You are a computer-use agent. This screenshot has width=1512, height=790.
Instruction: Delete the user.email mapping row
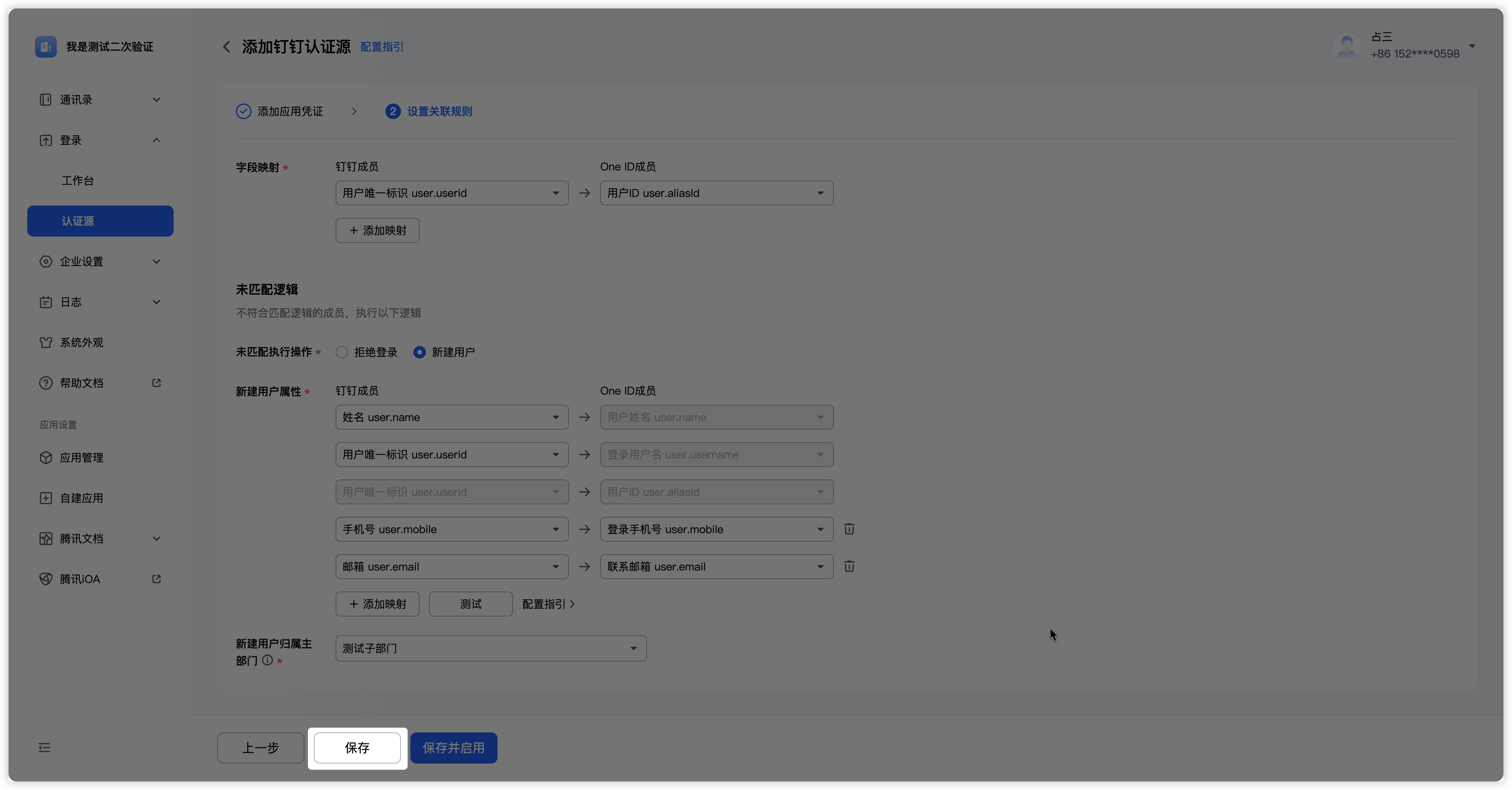point(849,567)
